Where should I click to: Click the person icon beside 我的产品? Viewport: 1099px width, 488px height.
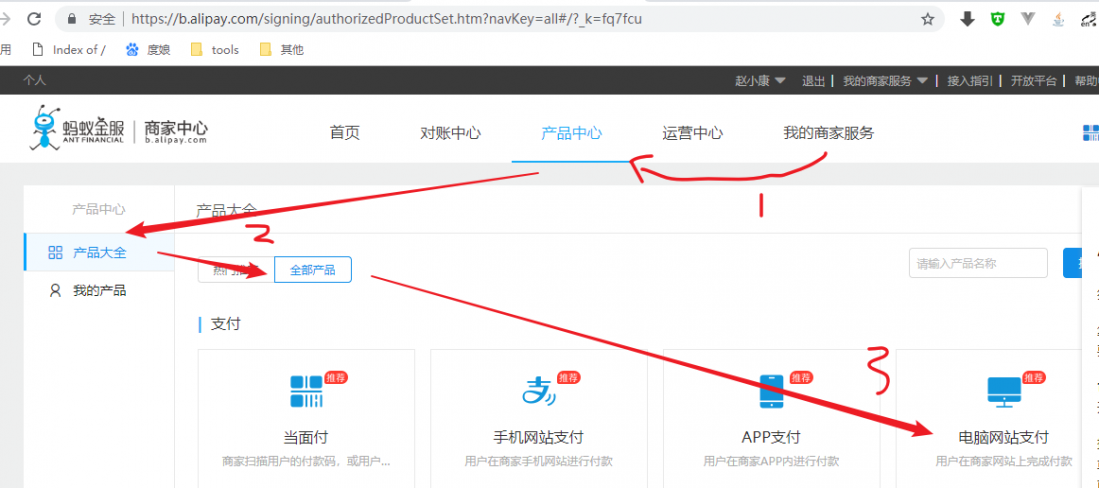click(55, 290)
